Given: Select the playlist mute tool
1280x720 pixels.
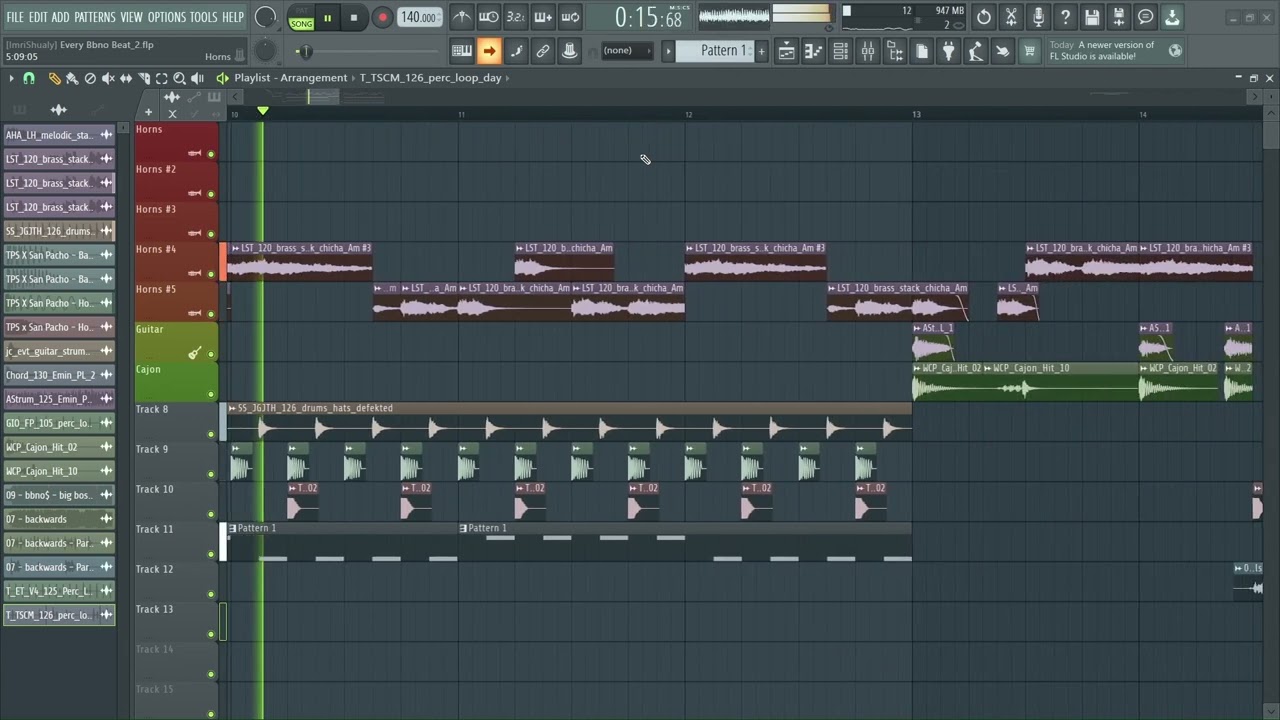Looking at the screenshot, I should (108, 78).
